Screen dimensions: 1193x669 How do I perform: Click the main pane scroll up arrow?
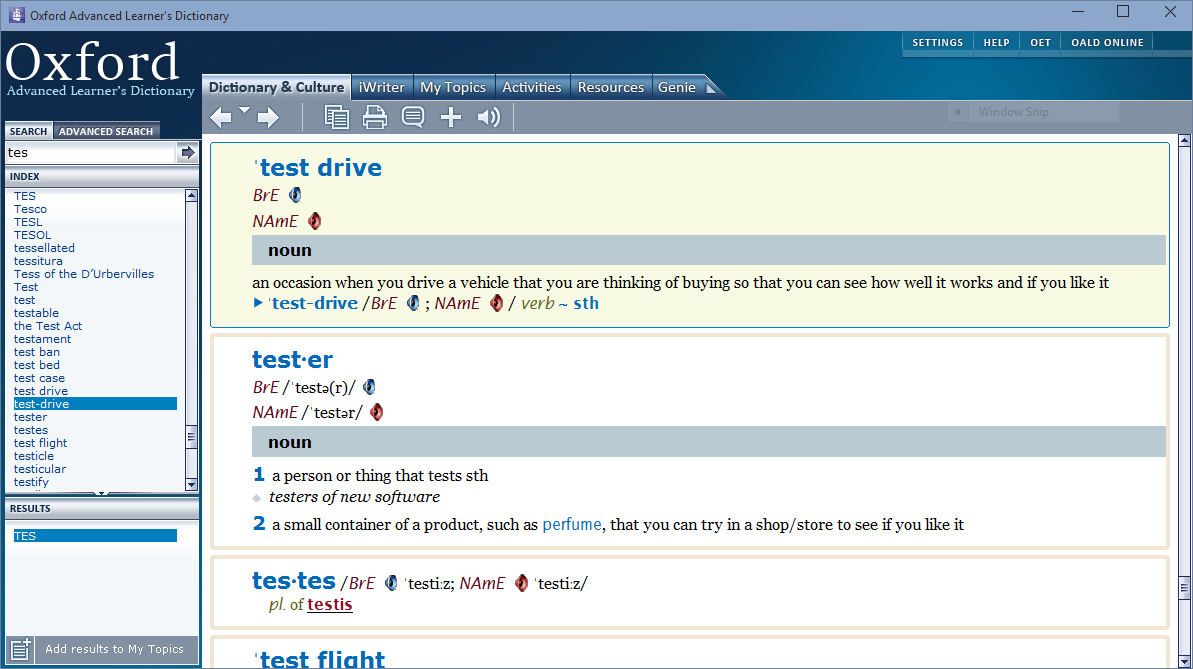[x=1184, y=140]
